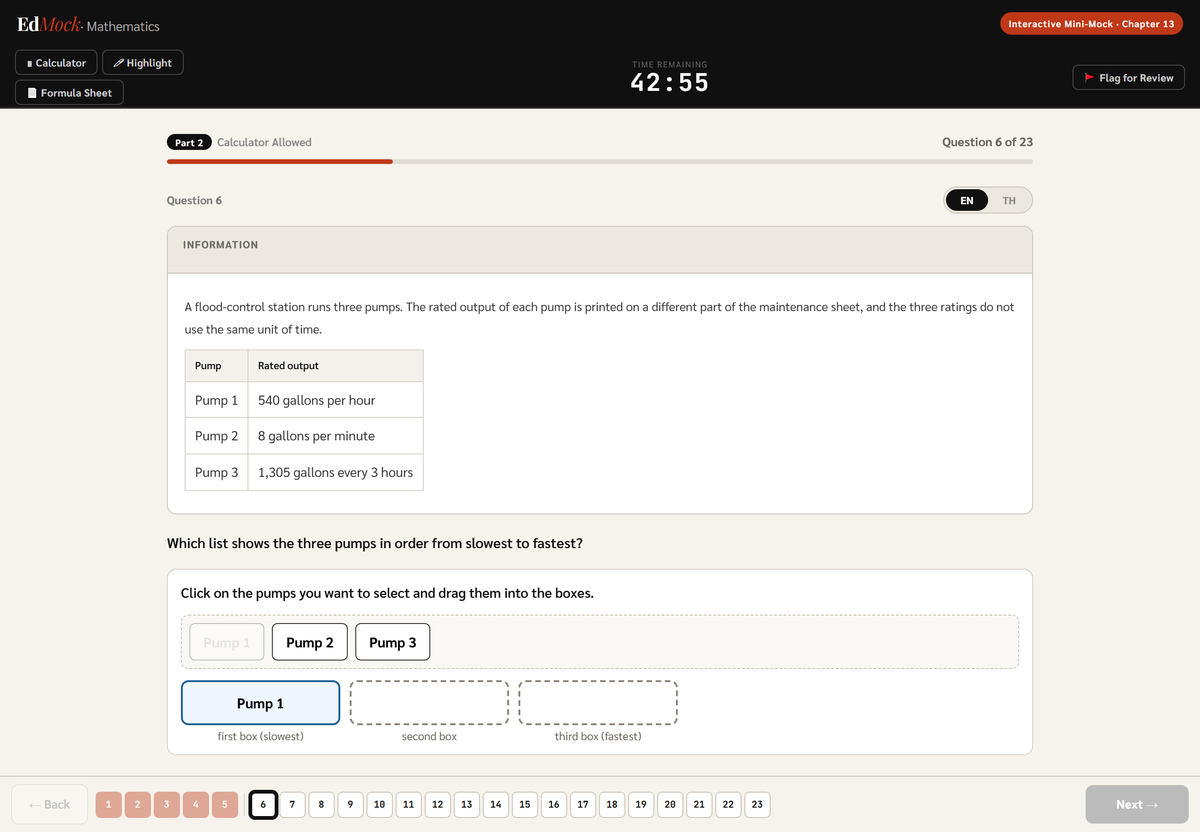The height and width of the screenshot is (832, 1200).
Task: Go to the Next question
Action: [1137, 804]
